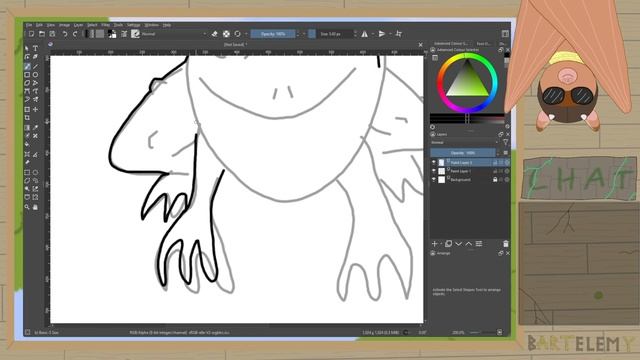Move the layer down
Image resolution: width=640 pixels, height=360 pixels.
(459, 244)
